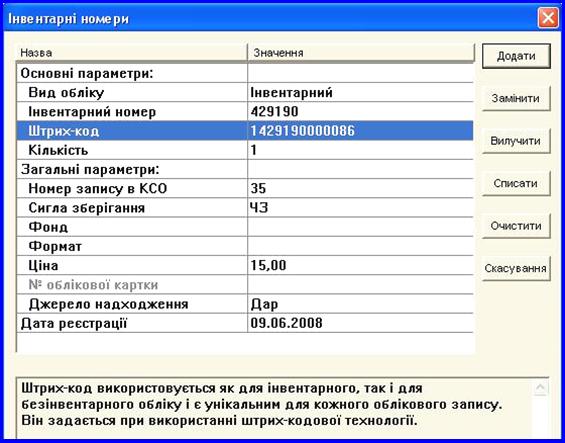Click the Ціна value 15,00

[268, 265]
